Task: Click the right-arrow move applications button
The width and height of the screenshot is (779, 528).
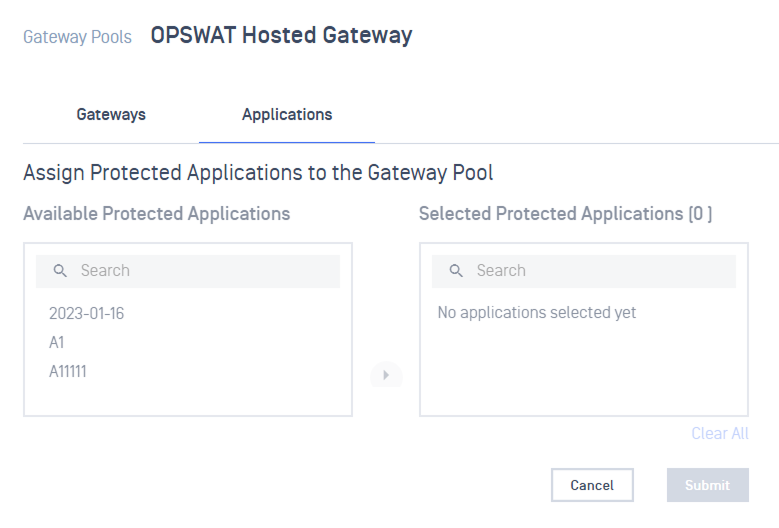Action: pos(387,375)
